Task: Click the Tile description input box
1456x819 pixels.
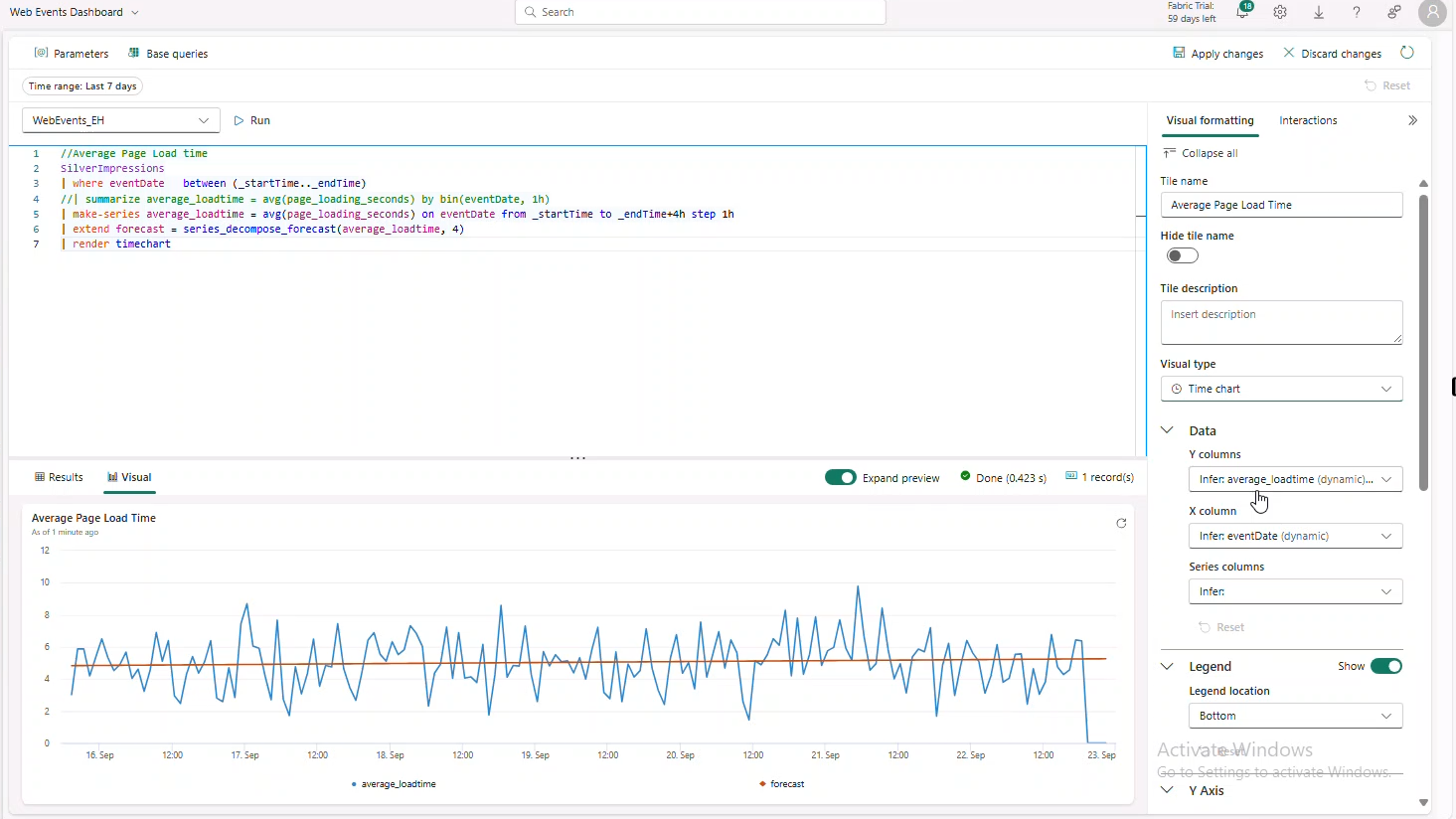Action: coord(1281,322)
